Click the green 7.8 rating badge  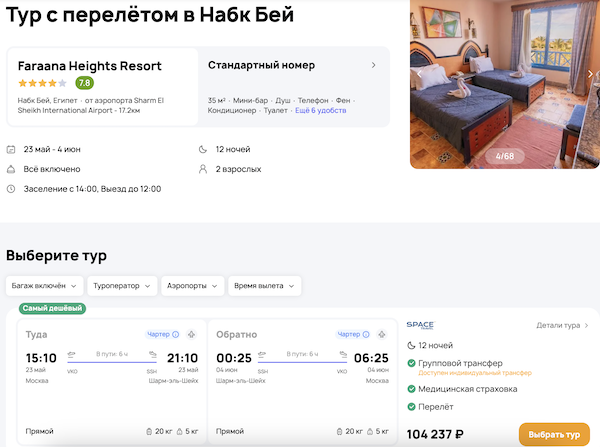pyautogui.click(x=84, y=83)
